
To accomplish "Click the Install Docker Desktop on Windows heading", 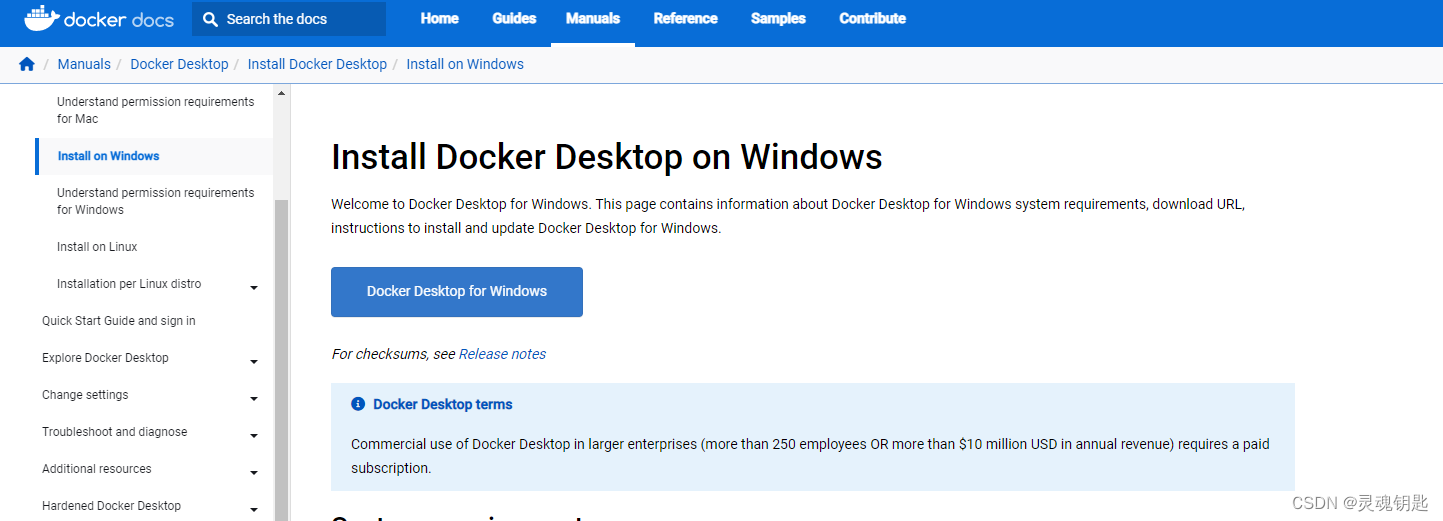I will (x=607, y=157).
